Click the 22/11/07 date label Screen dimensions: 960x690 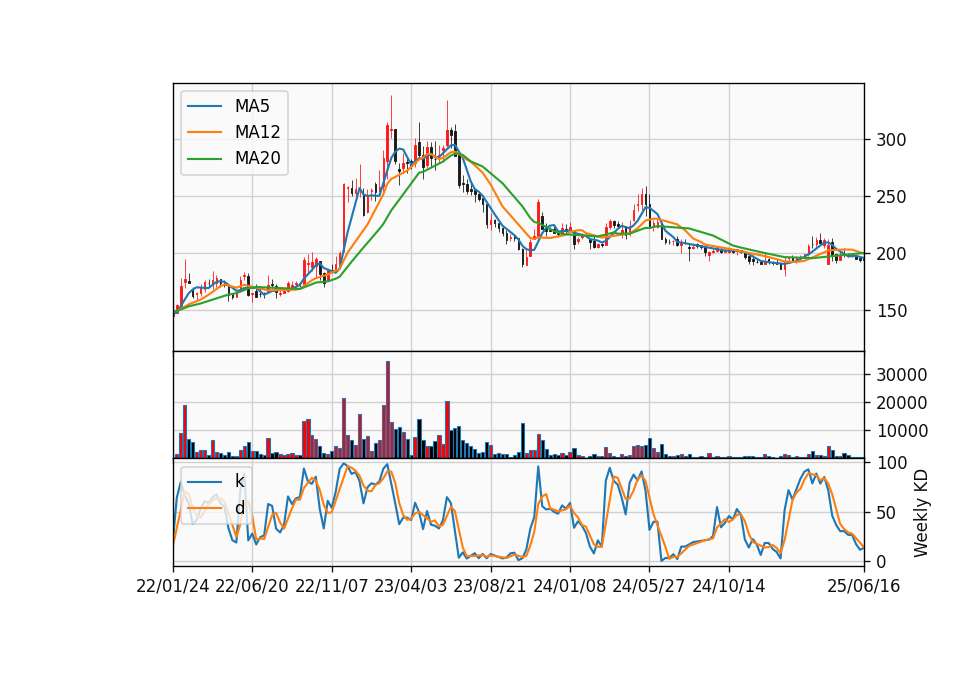[x=332, y=586]
